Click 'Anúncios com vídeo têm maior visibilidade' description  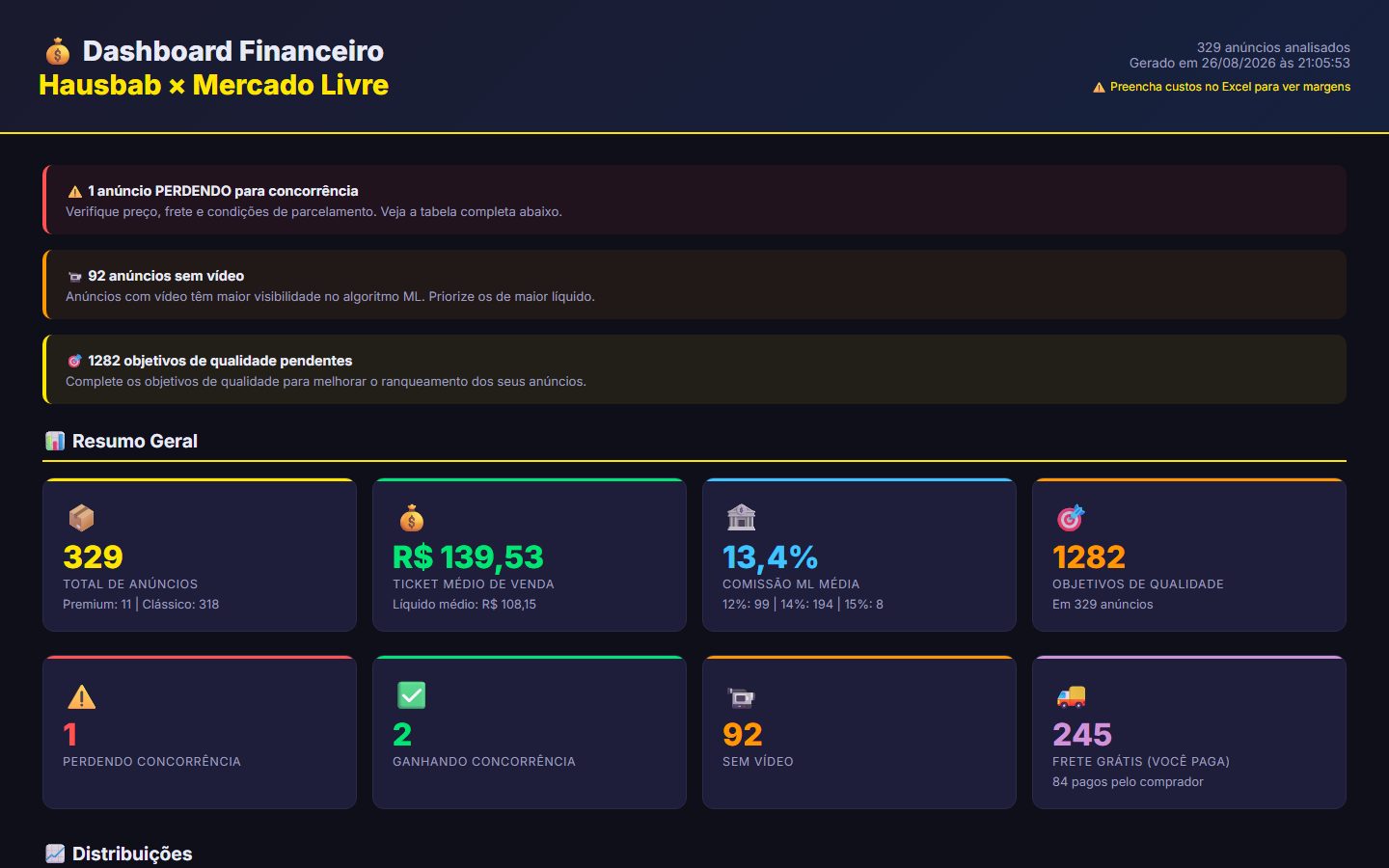[x=330, y=296]
